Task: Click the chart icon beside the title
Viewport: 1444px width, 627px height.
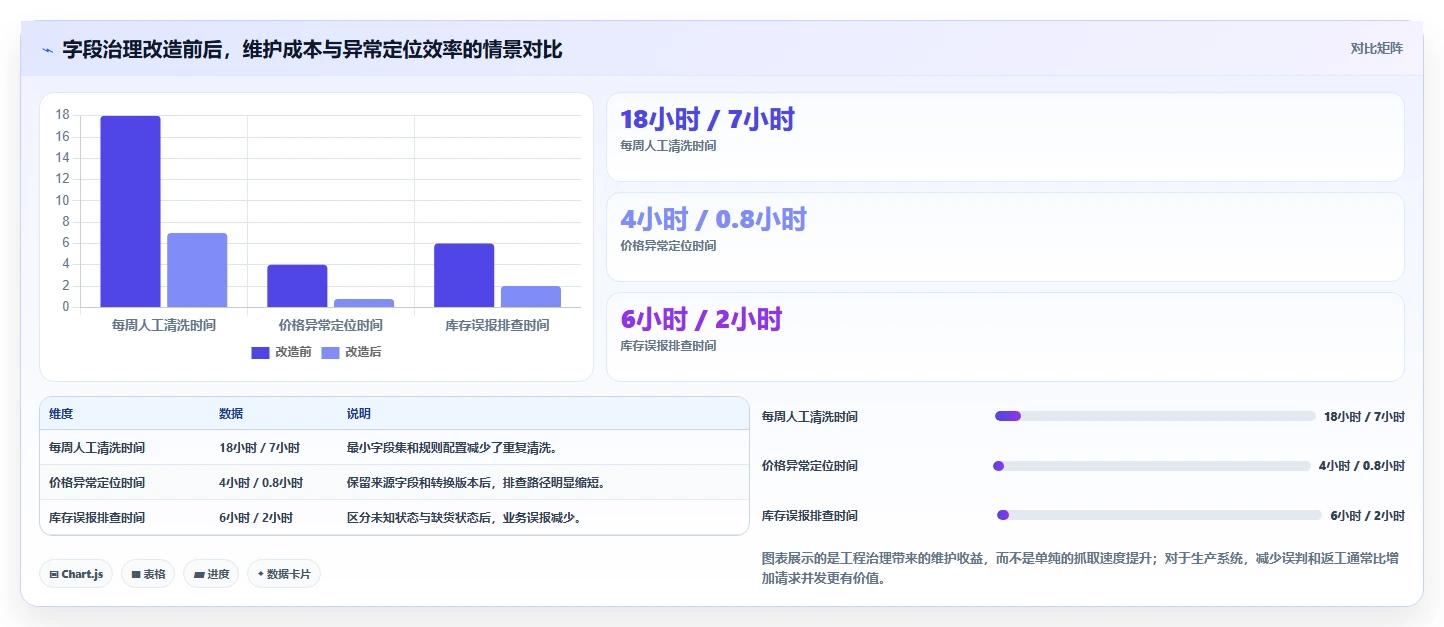Action: point(47,49)
